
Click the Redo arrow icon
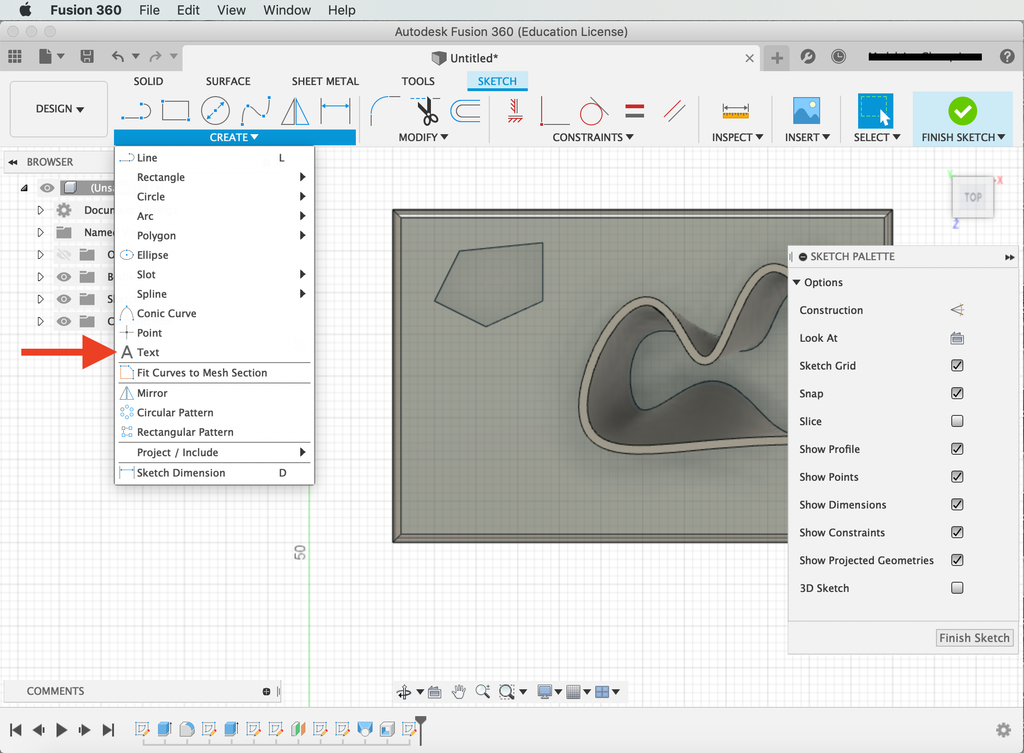point(155,57)
